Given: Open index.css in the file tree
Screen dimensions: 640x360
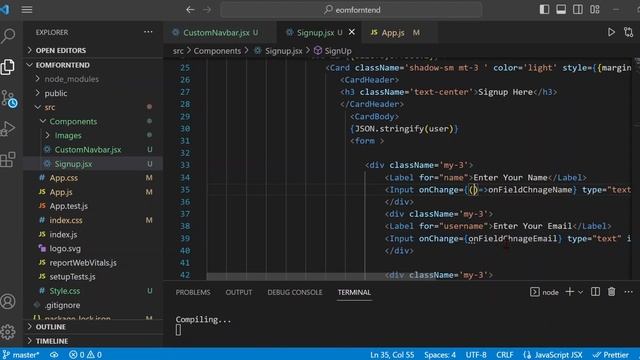Looking at the screenshot, I should pyautogui.click(x=66, y=220).
